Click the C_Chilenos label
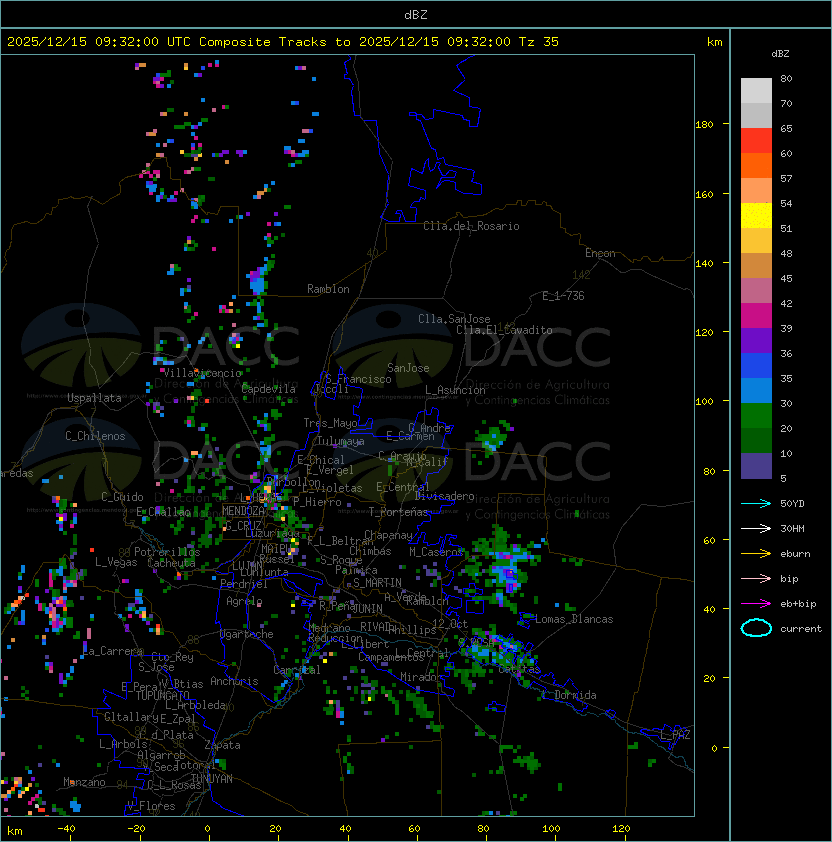The height and width of the screenshot is (842, 832). [x=95, y=436]
